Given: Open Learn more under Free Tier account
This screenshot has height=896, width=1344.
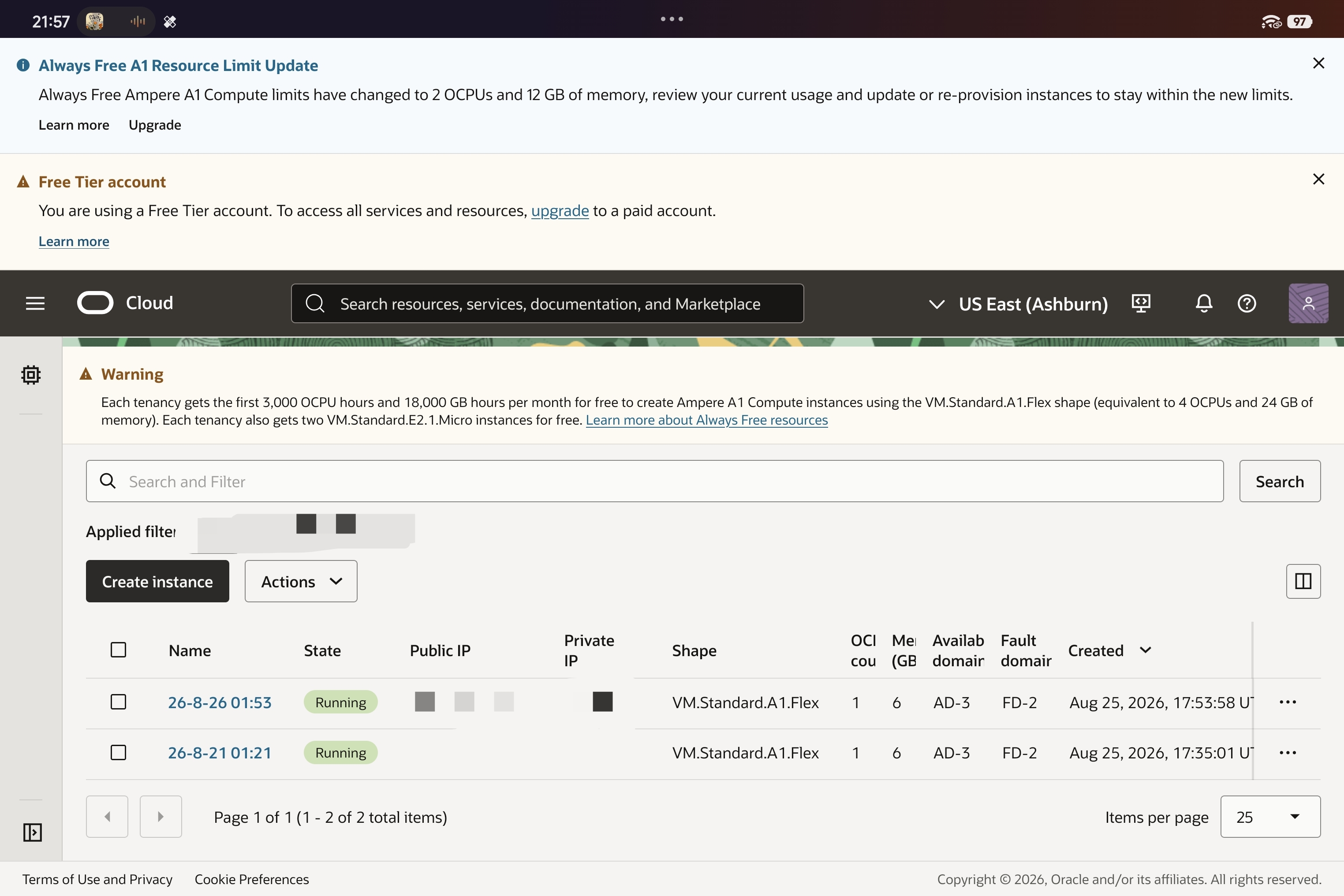Looking at the screenshot, I should coord(74,241).
